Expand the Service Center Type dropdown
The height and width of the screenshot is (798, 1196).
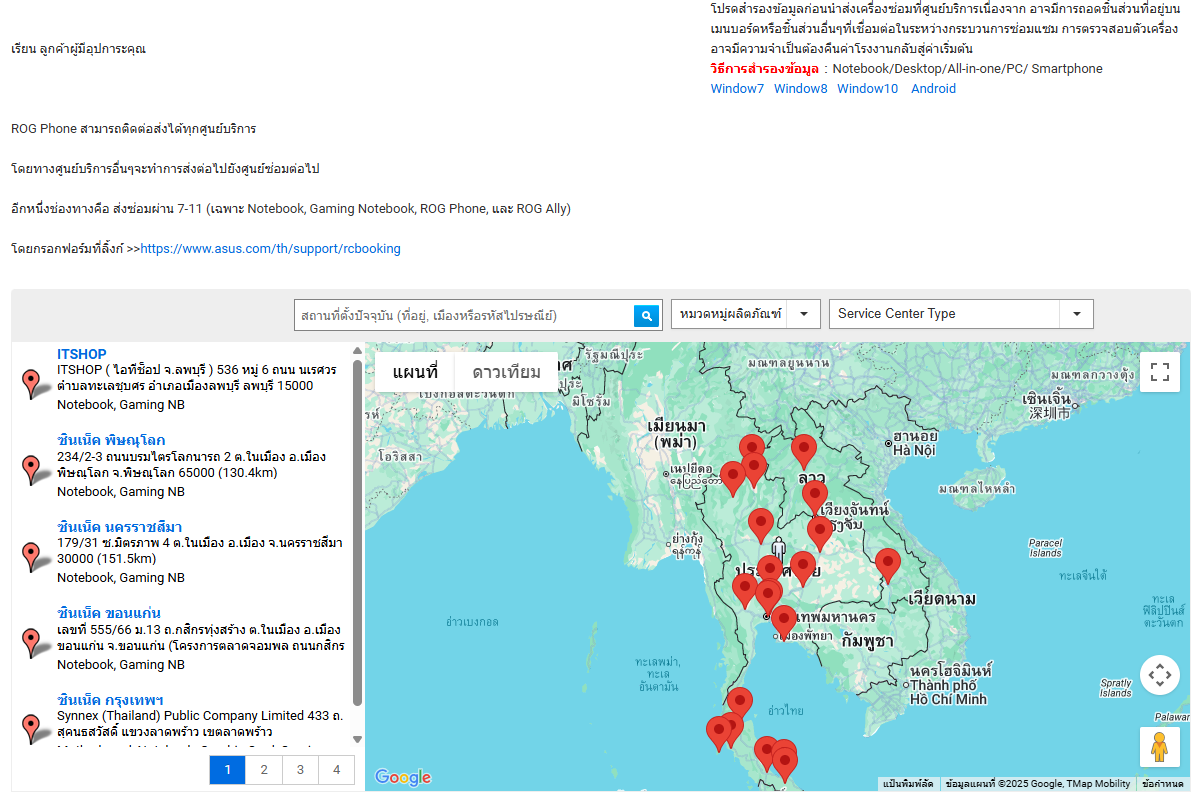[x=960, y=314]
